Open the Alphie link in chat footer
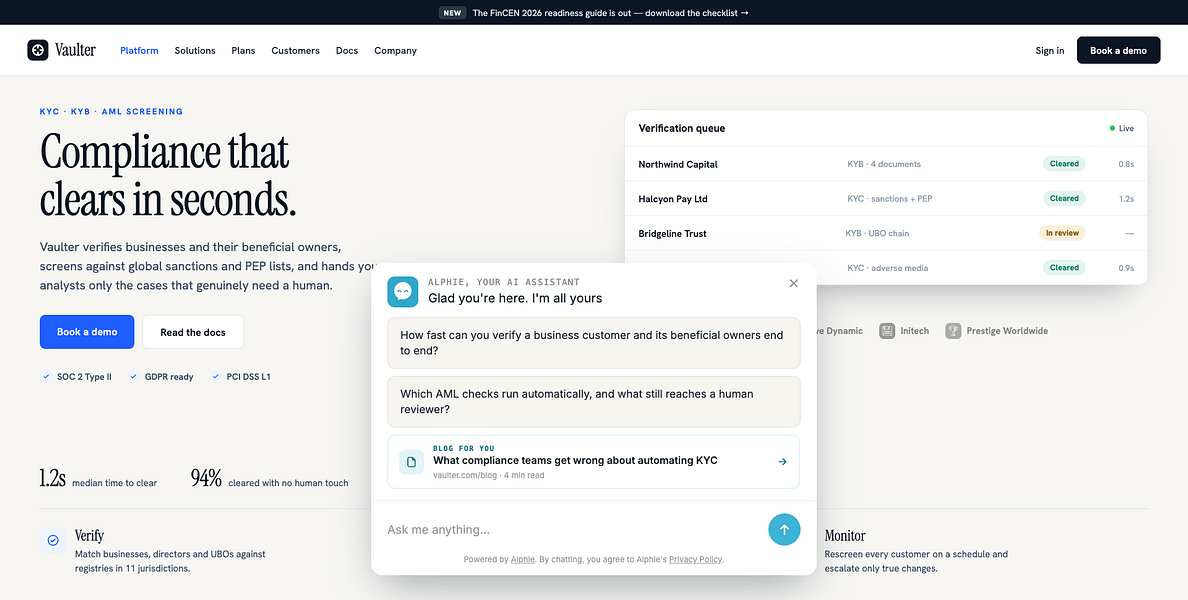This screenshot has width=1188, height=600. [x=523, y=560]
